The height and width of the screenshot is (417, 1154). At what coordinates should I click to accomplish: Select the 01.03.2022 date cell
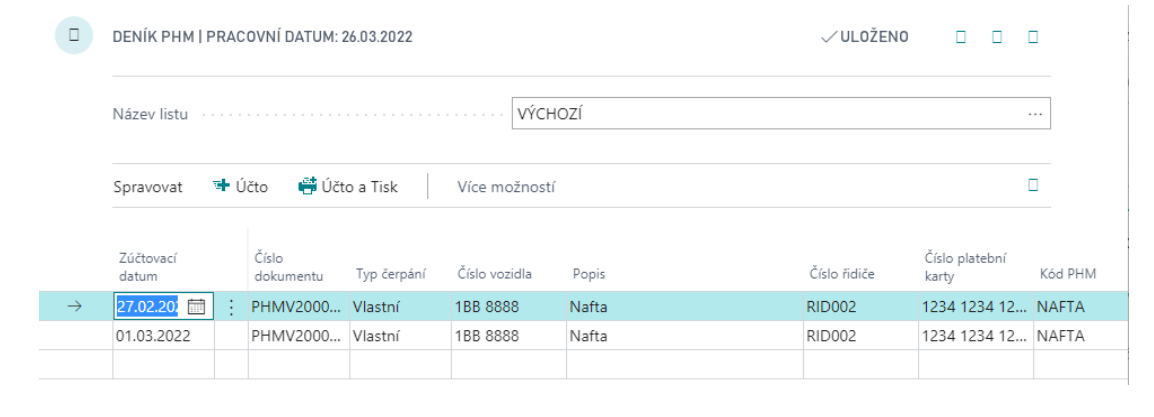pos(153,336)
